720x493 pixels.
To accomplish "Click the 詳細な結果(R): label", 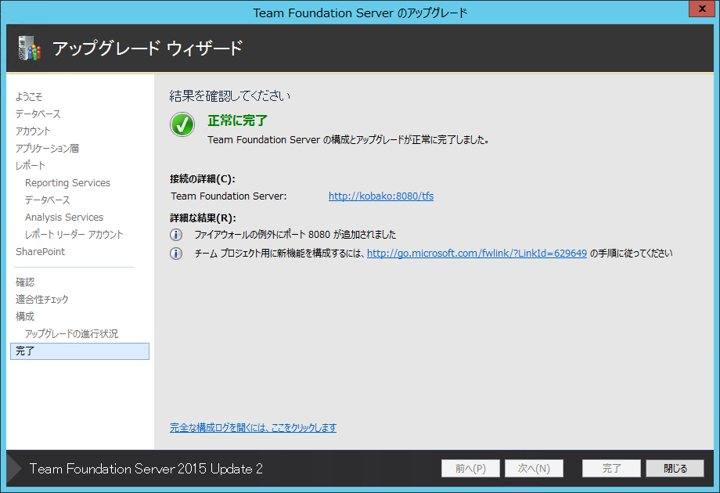I will pos(202,218).
